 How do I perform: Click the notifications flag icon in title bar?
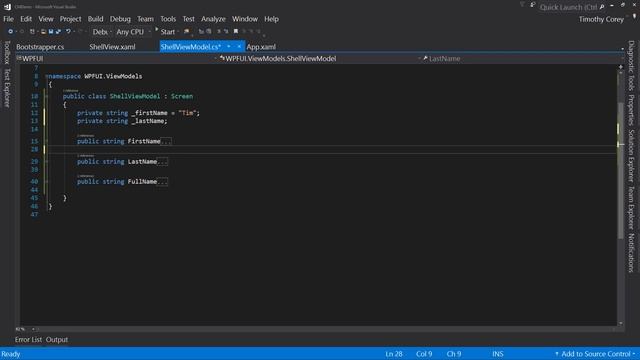pos(522,5)
